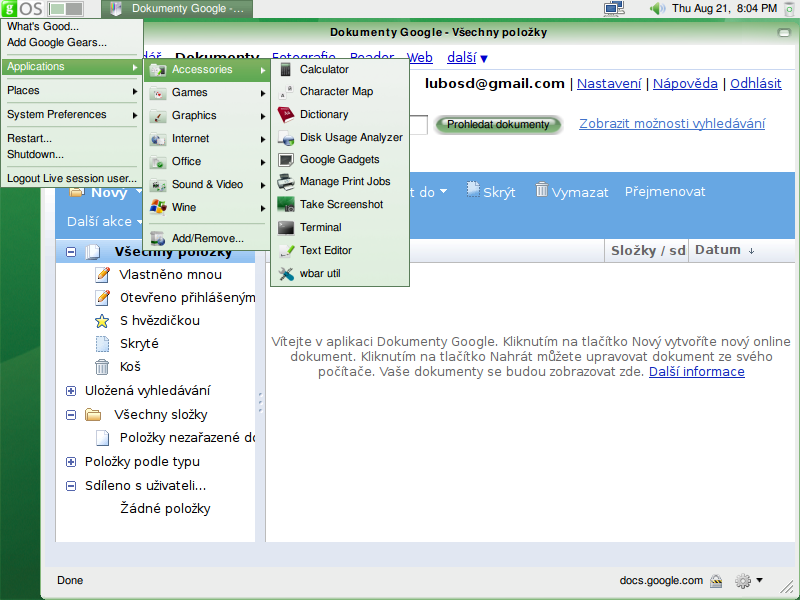Image resolution: width=800 pixels, height=600 pixels.
Task: Open What's Good entry
Action: pos(71,27)
